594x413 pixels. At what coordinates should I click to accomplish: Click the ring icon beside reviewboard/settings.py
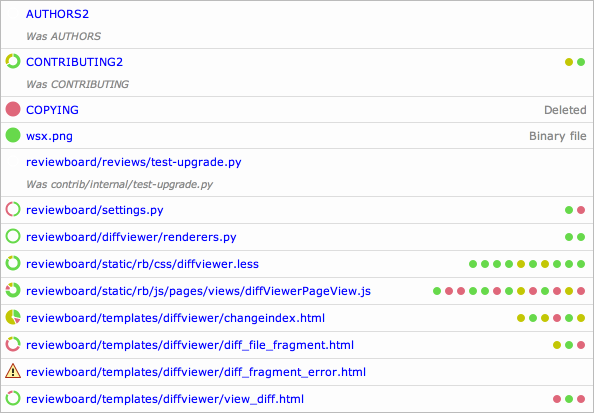click(13, 210)
